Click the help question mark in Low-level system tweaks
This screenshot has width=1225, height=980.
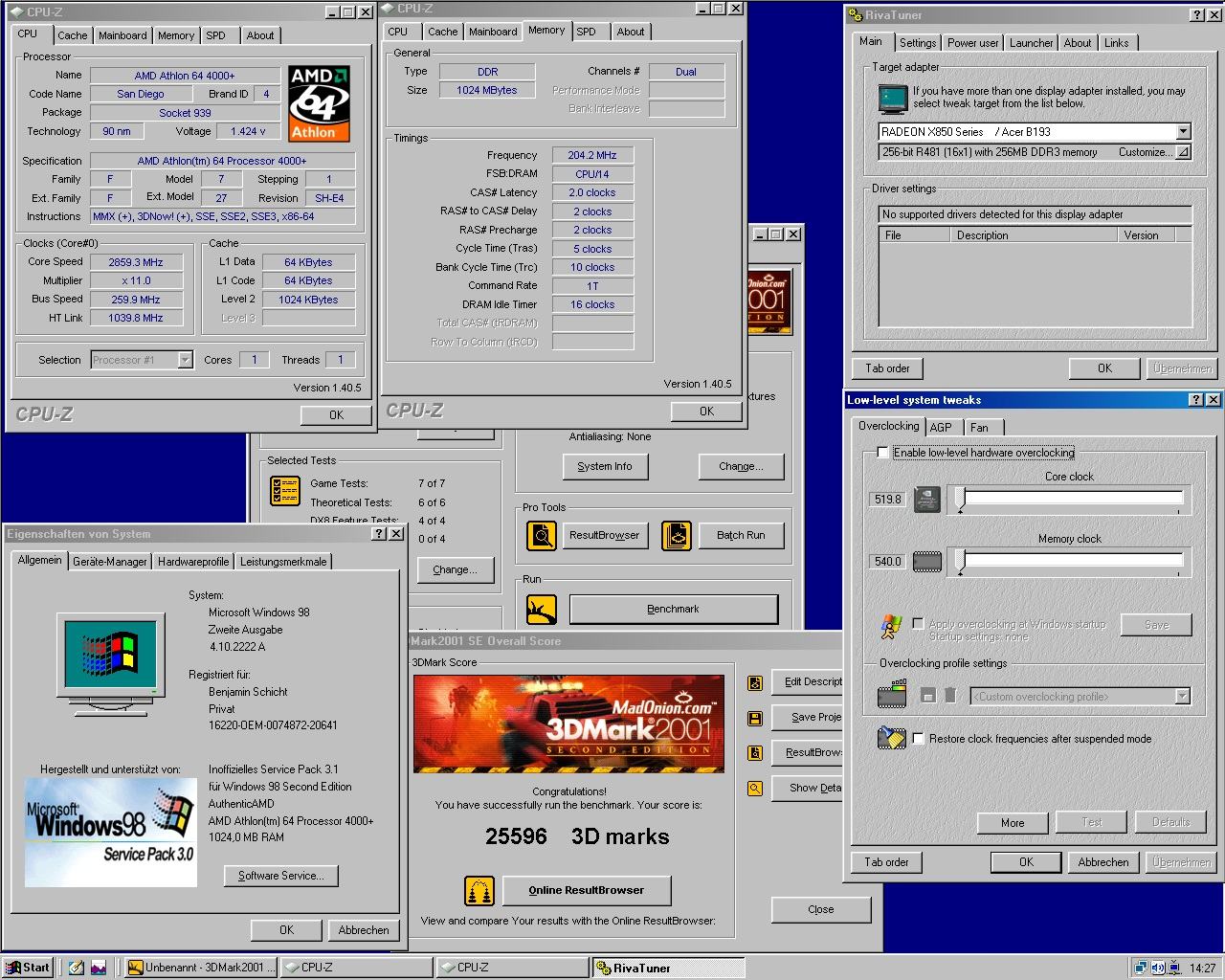(1196, 400)
